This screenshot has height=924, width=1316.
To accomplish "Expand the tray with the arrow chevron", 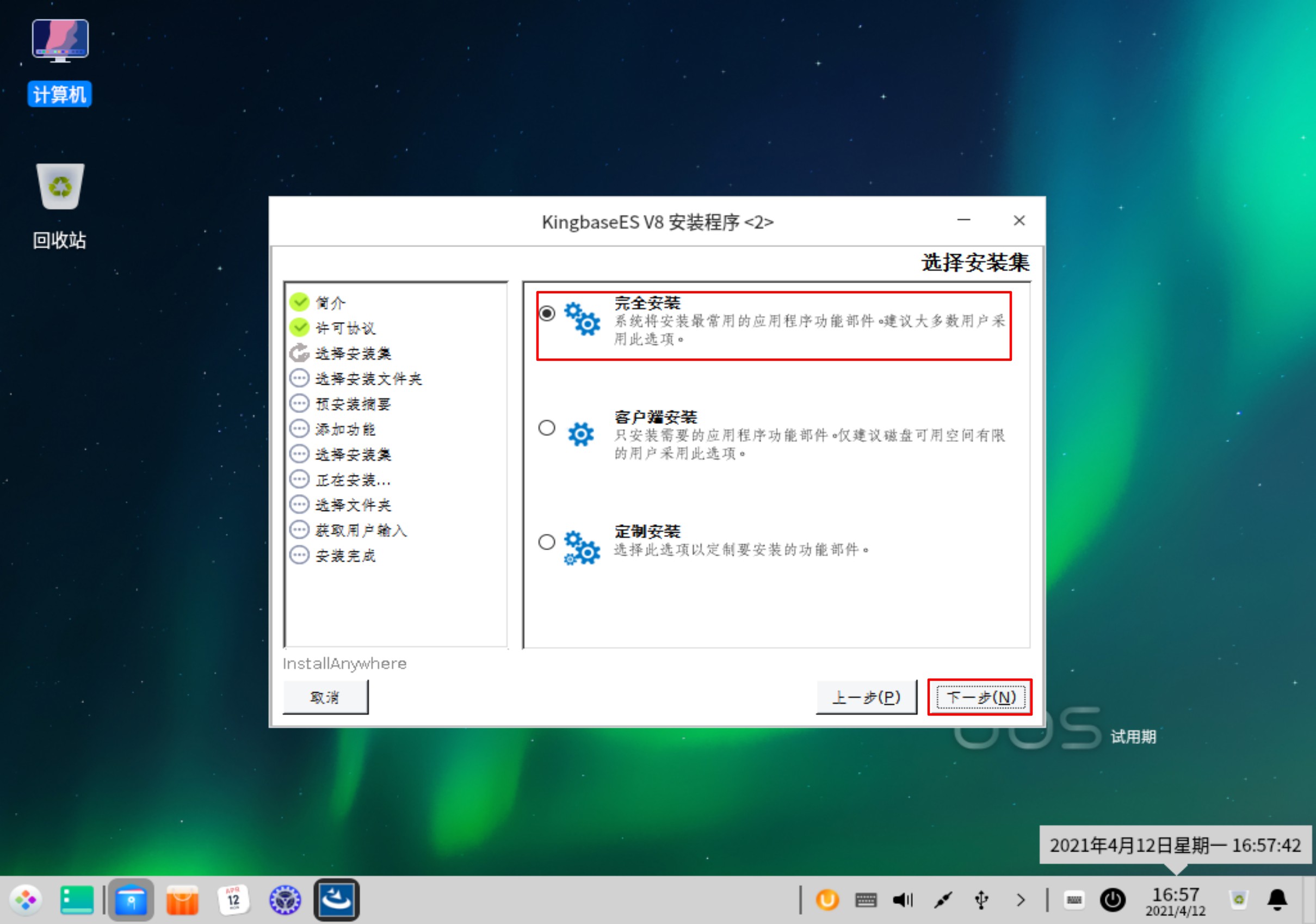I will coord(1020,900).
